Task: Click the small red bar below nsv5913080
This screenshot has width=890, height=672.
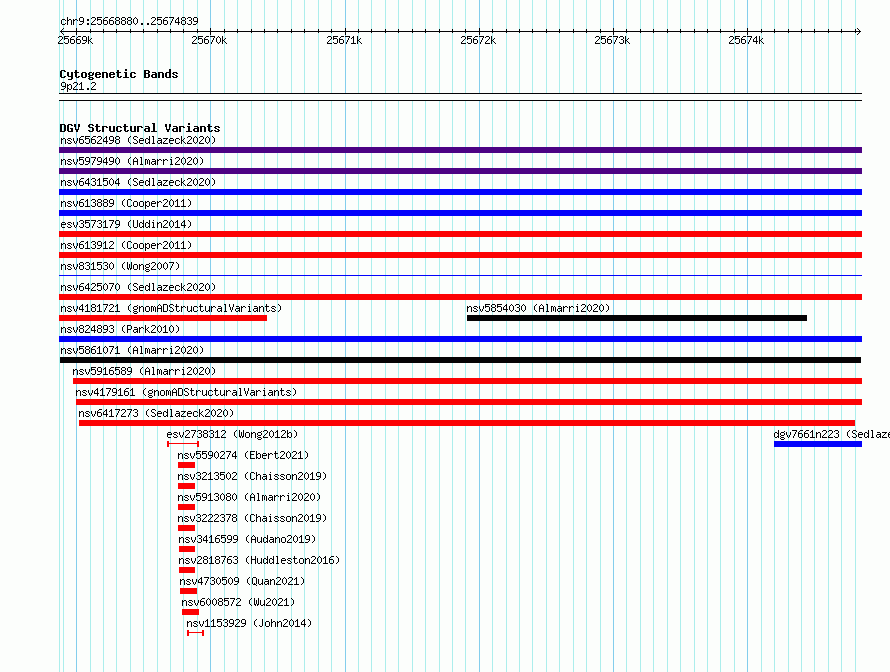Action: point(186,507)
